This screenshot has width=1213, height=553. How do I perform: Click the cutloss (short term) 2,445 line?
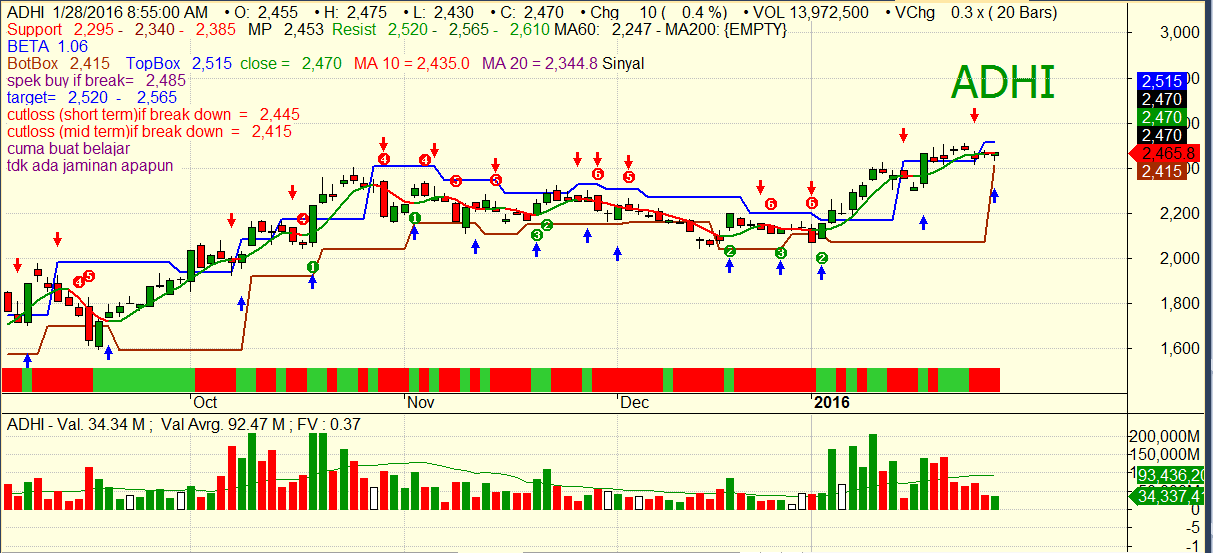(x=153, y=115)
